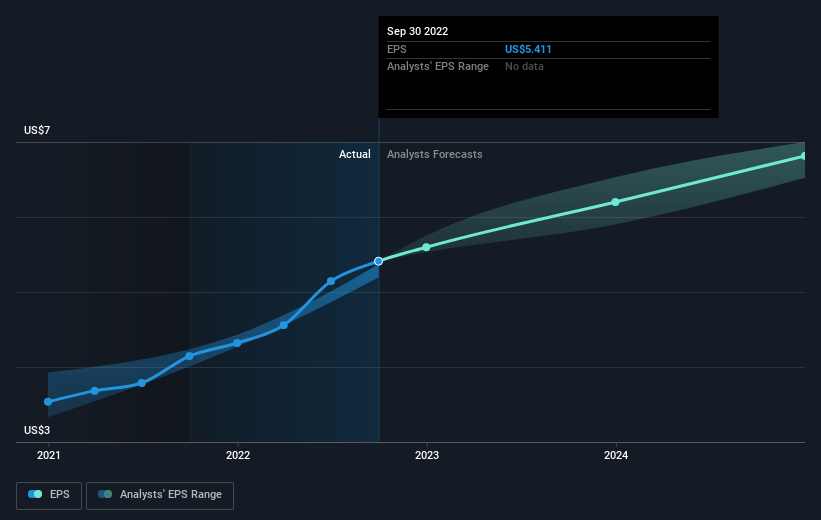The height and width of the screenshot is (520, 821).
Task: Click the Sep 30 2022 tooltip date
Action: tap(417, 31)
